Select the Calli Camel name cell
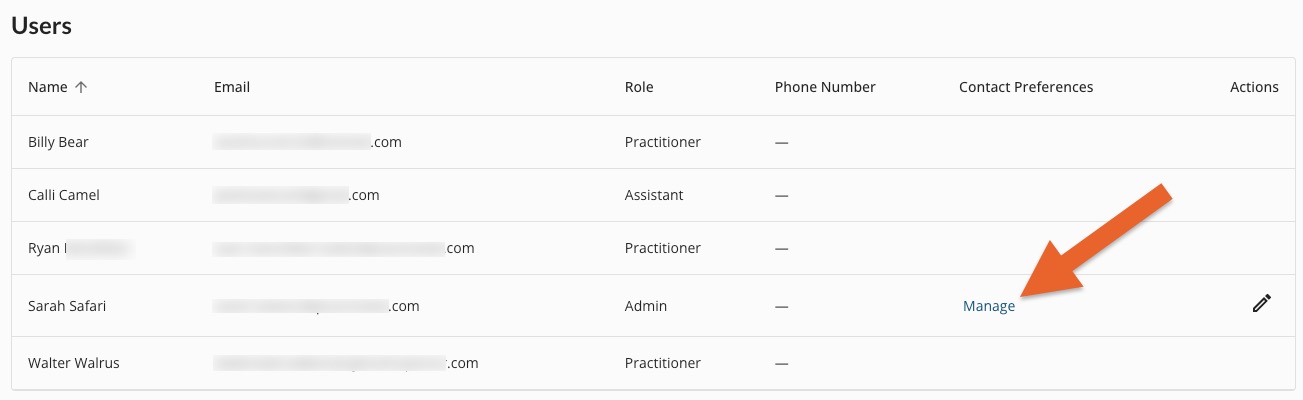Viewport: 1303px width, 400px height. 64,195
